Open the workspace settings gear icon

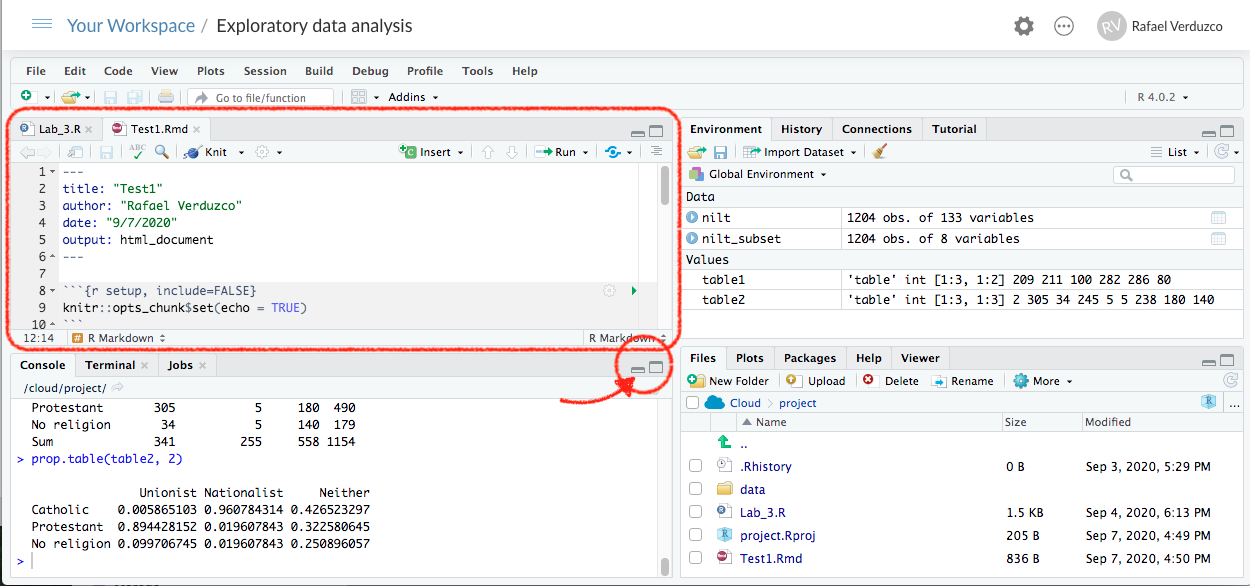[x=1023, y=26]
